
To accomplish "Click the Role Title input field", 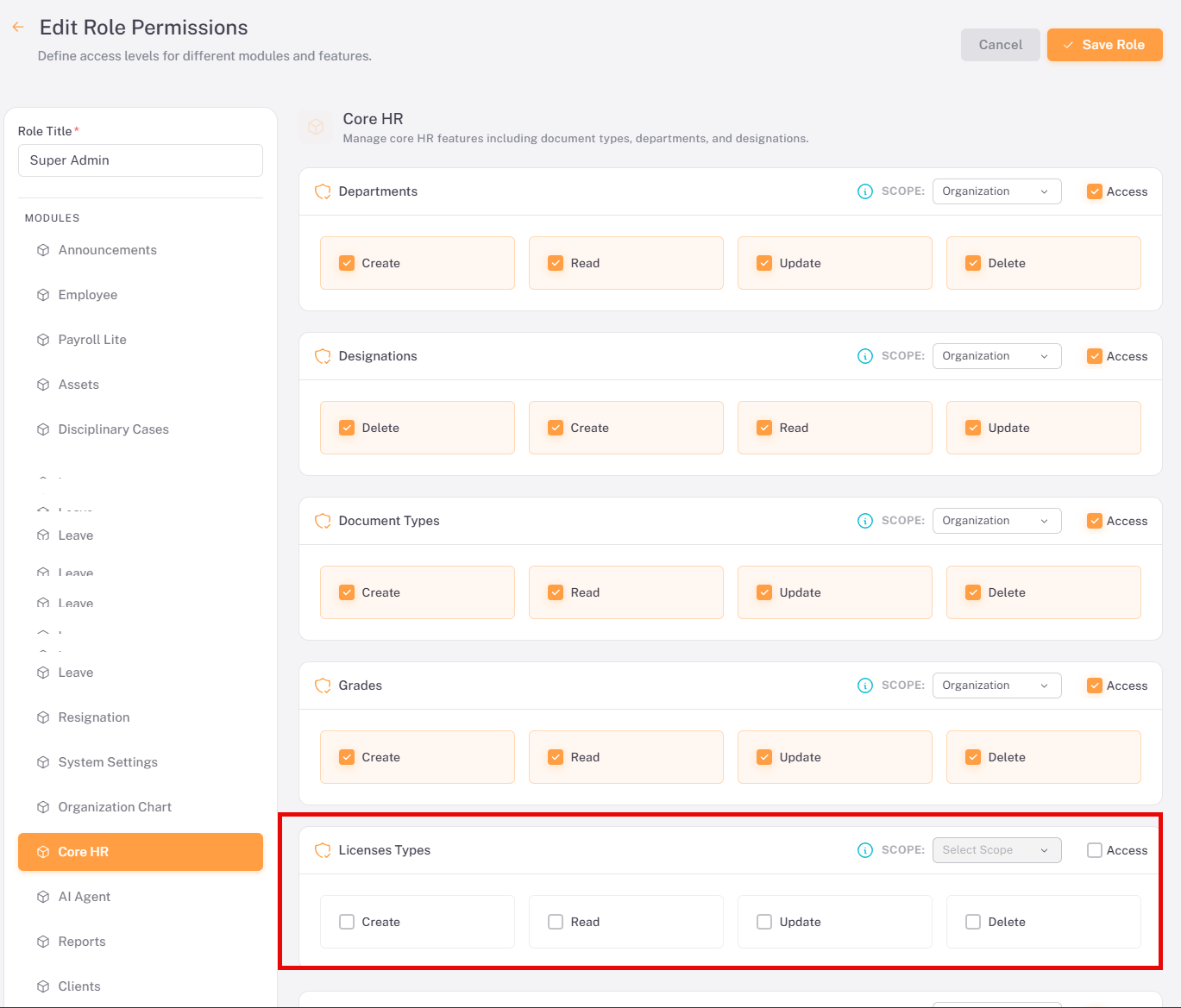I will (x=140, y=160).
